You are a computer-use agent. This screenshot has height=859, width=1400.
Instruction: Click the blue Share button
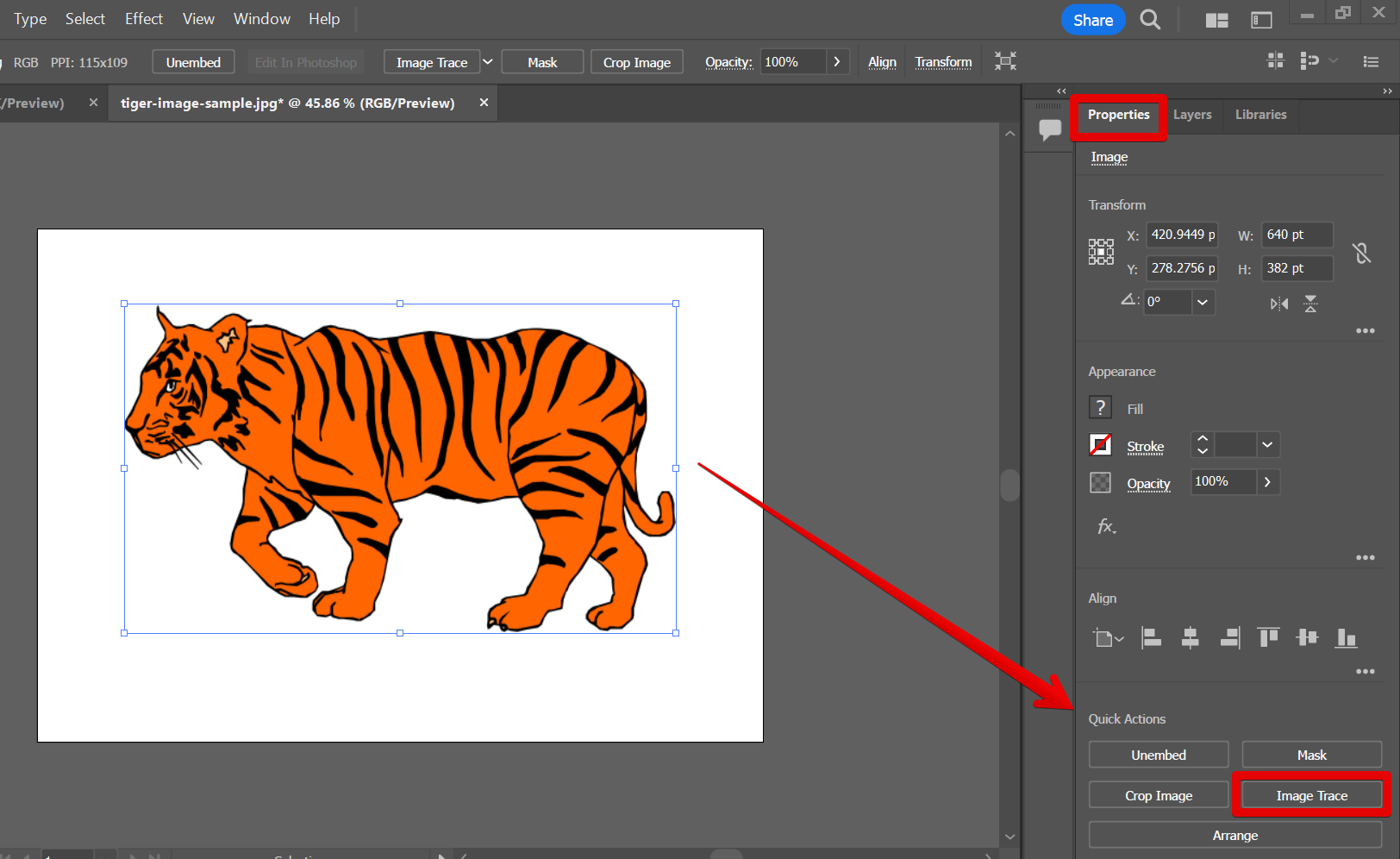(x=1092, y=20)
